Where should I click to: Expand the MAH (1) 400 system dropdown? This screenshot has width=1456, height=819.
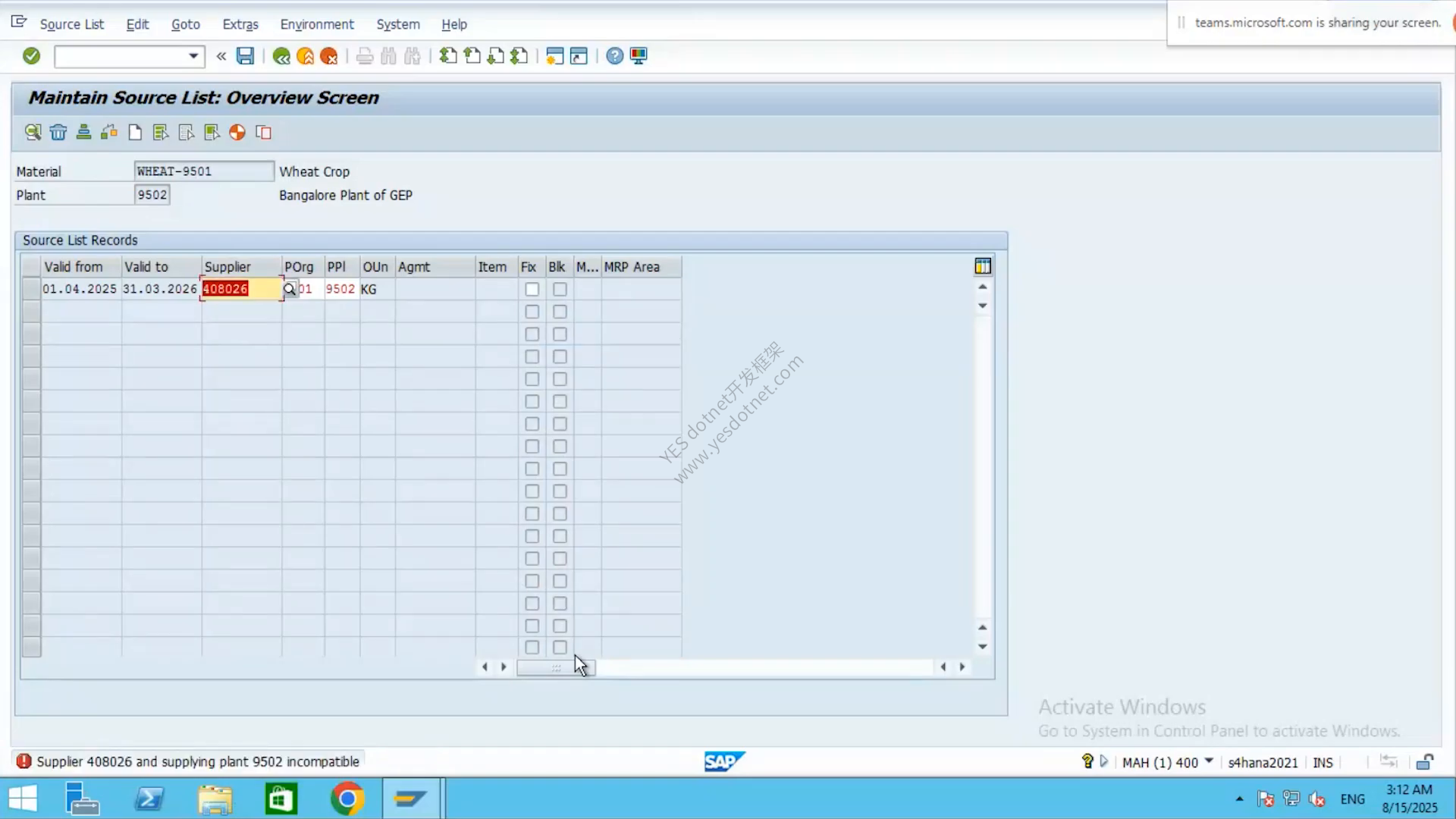(x=1209, y=761)
